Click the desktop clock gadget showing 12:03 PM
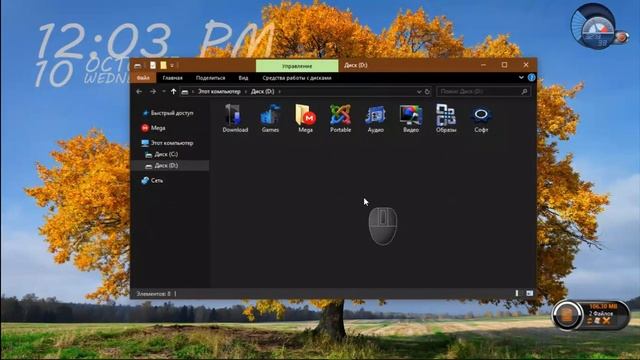 tap(155, 52)
